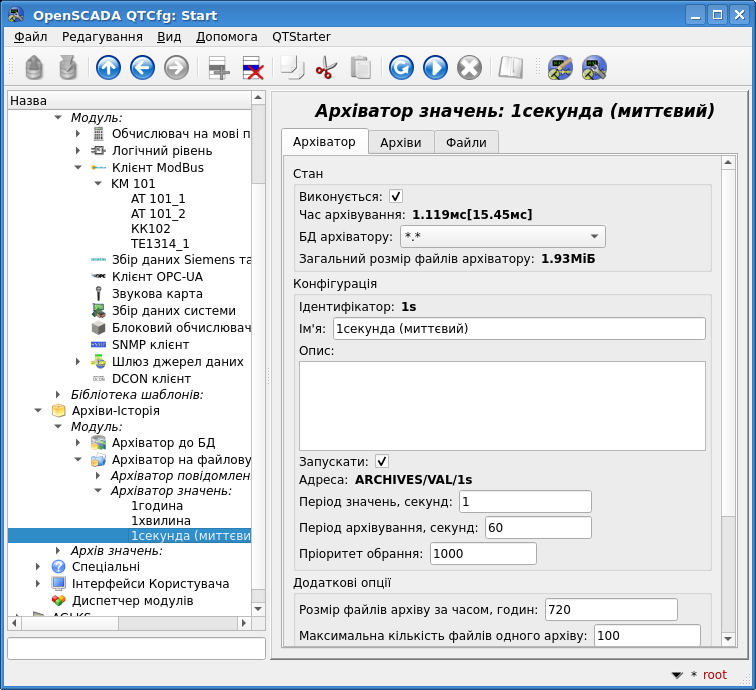Select the TE1314_1 tree item
756x690 pixels.
(160, 244)
